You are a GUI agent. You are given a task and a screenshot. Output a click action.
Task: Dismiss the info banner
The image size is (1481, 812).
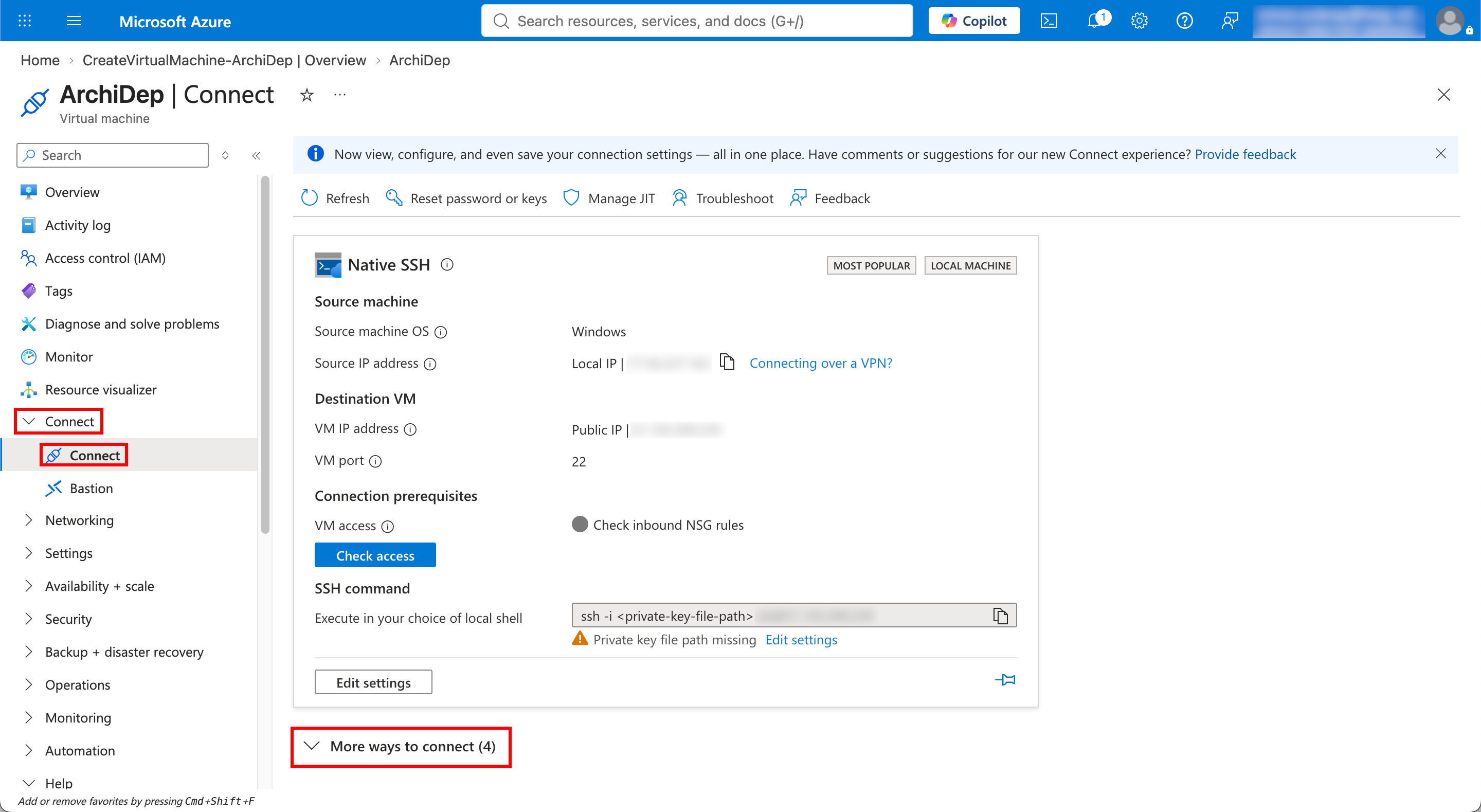click(x=1441, y=154)
